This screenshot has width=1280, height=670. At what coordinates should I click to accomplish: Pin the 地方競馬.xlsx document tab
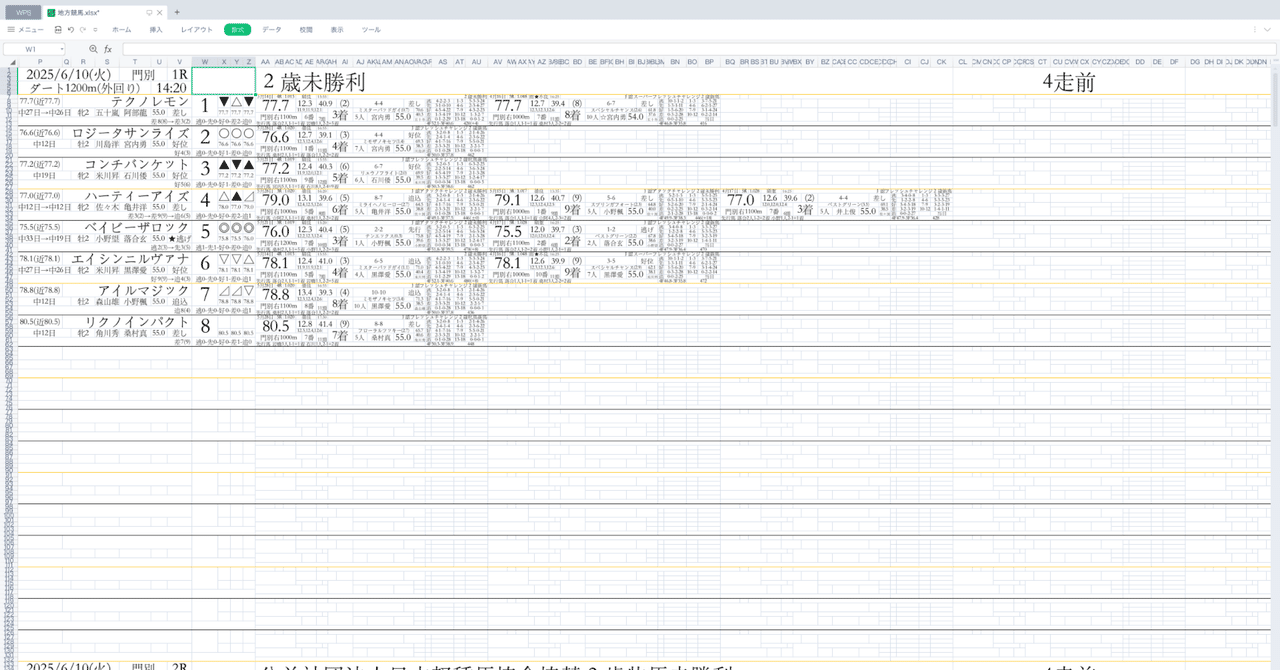pos(149,13)
